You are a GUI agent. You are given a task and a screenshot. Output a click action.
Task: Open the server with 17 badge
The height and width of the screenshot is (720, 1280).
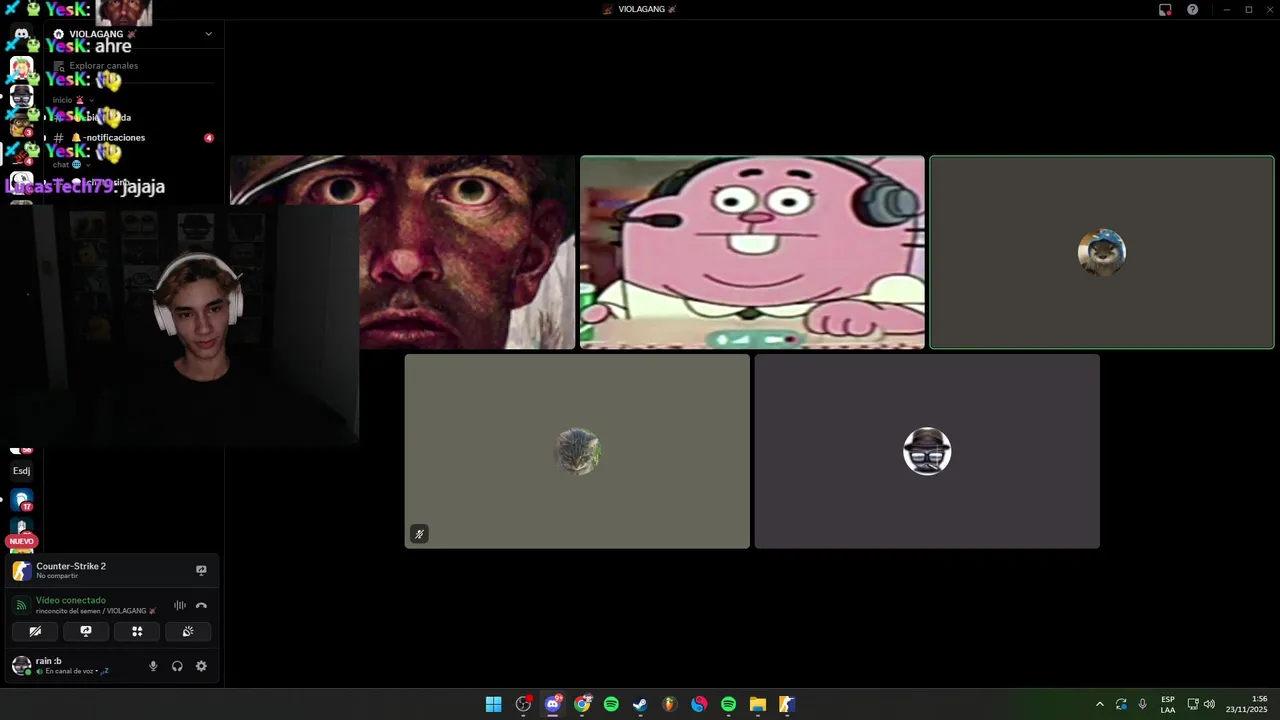(21, 500)
